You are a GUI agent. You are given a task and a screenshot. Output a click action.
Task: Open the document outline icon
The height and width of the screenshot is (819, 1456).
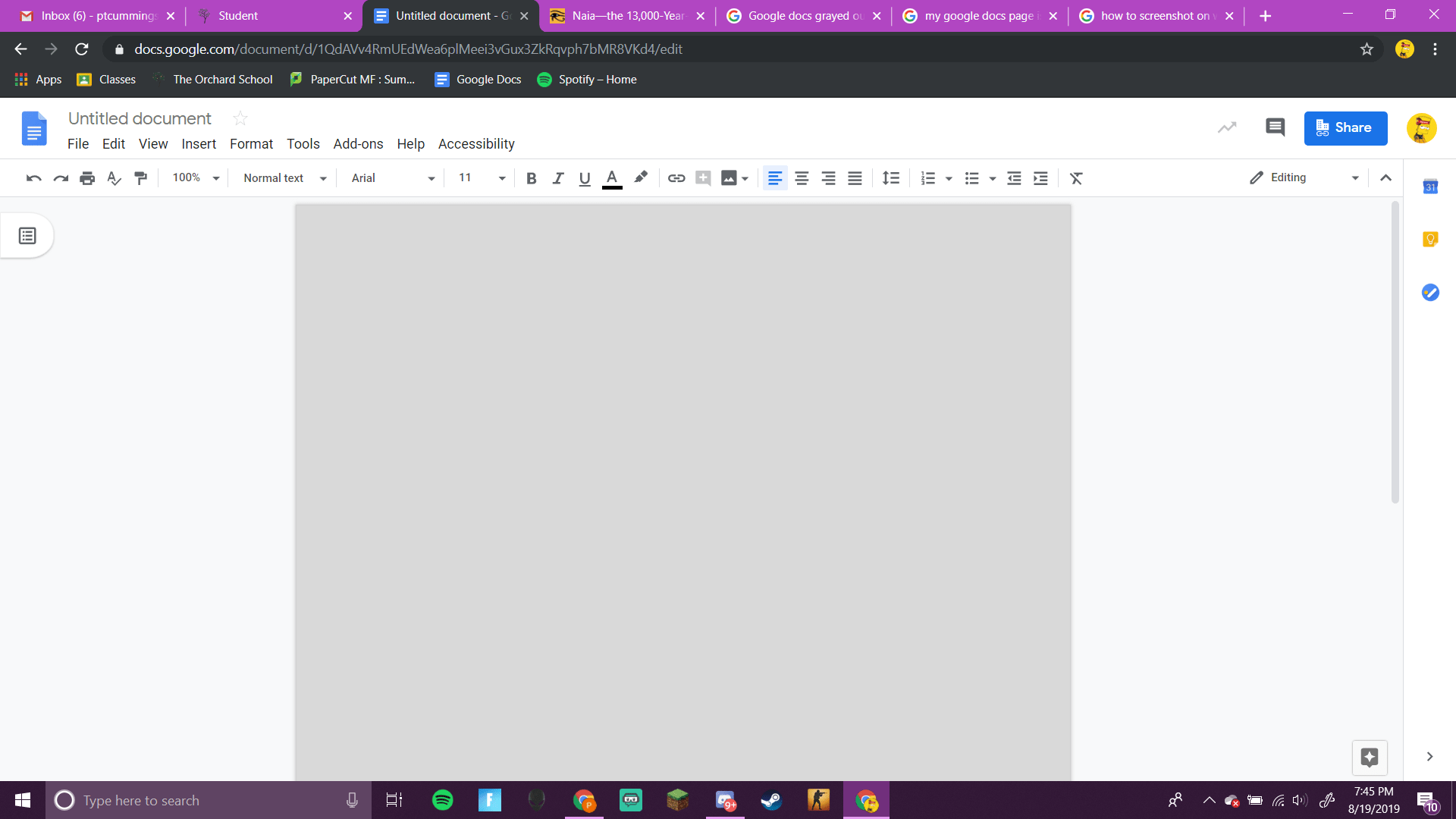27,236
